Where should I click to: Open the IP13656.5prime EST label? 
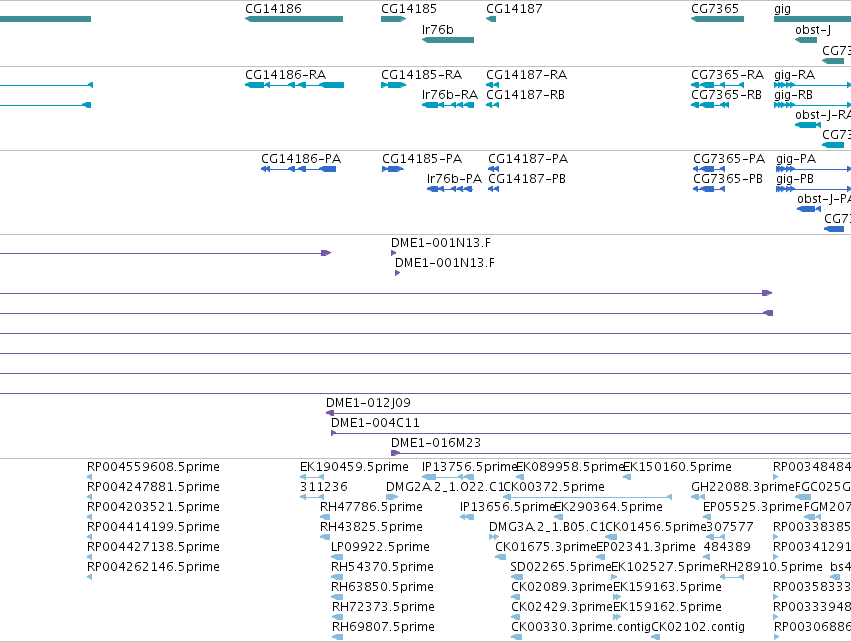tap(507, 507)
